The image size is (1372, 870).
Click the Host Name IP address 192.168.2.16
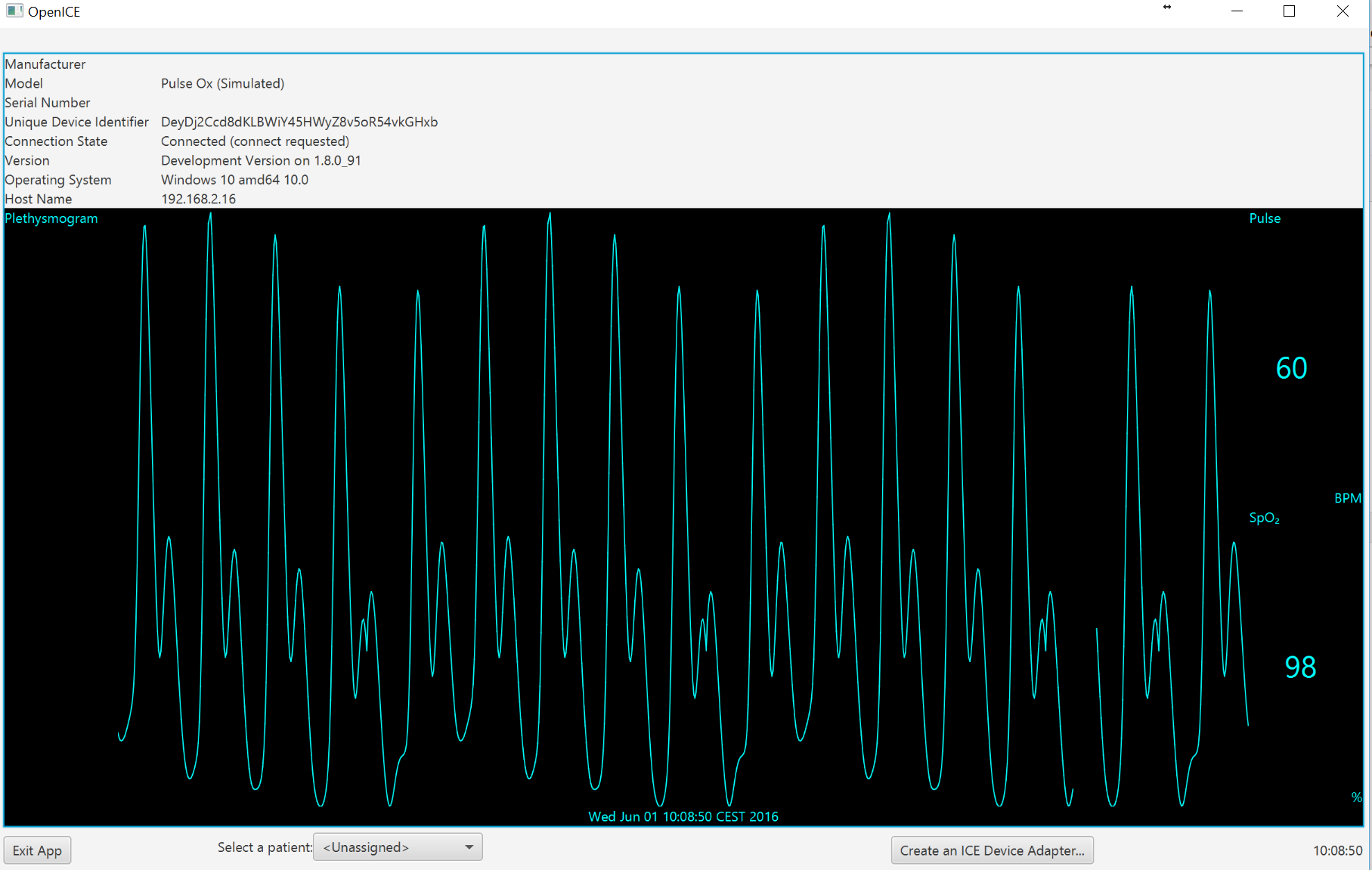pyautogui.click(x=198, y=199)
